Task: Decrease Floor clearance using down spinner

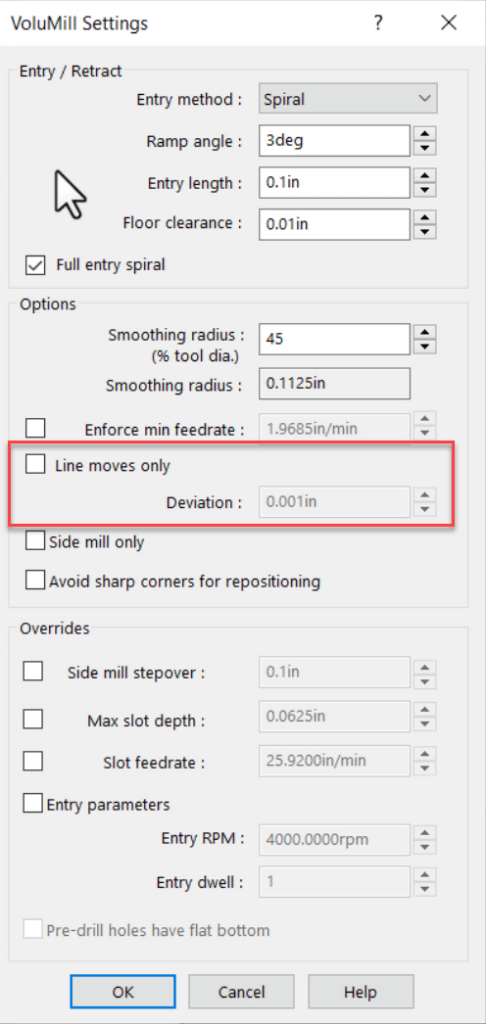Action: point(425,232)
